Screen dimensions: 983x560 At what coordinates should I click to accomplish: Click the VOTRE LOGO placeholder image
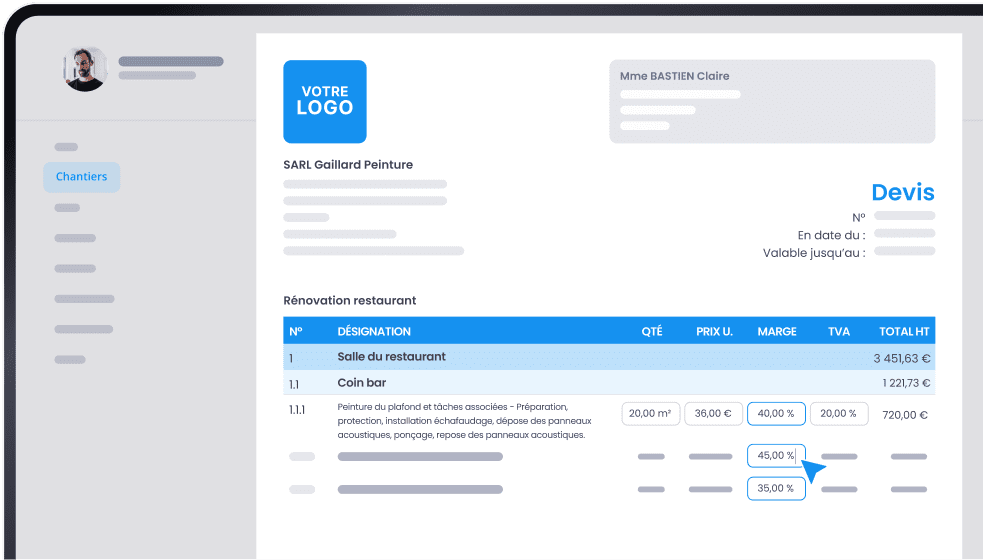click(325, 101)
